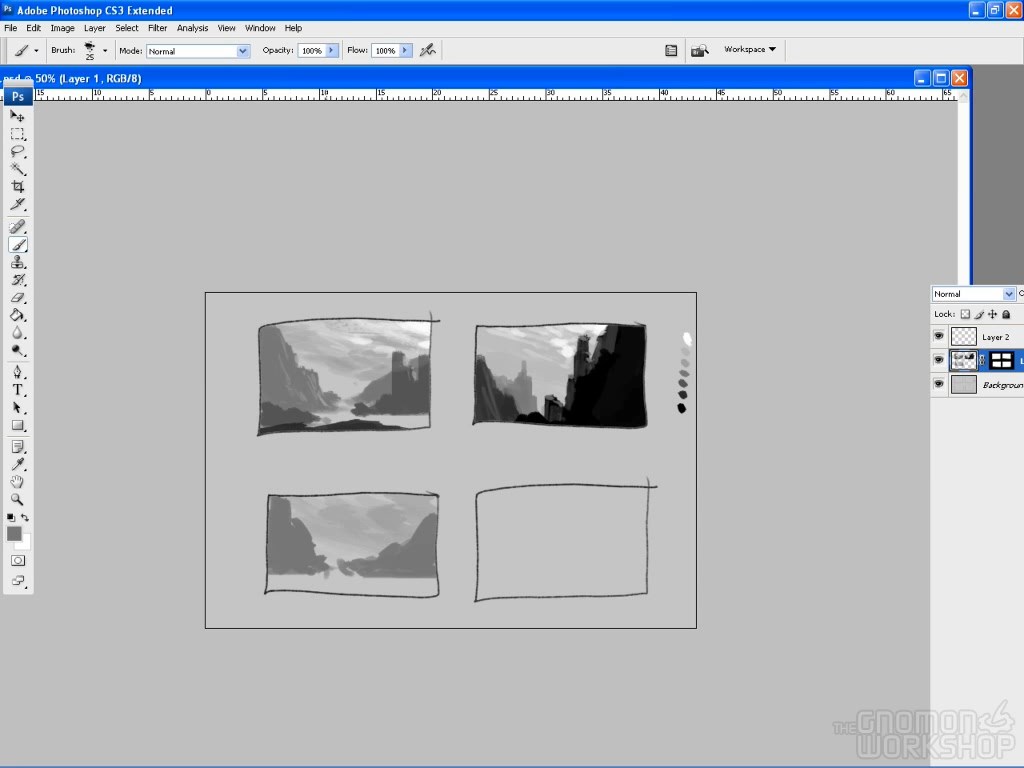Image resolution: width=1024 pixels, height=768 pixels.
Task: Open the Filter menu
Action: pyautogui.click(x=158, y=28)
